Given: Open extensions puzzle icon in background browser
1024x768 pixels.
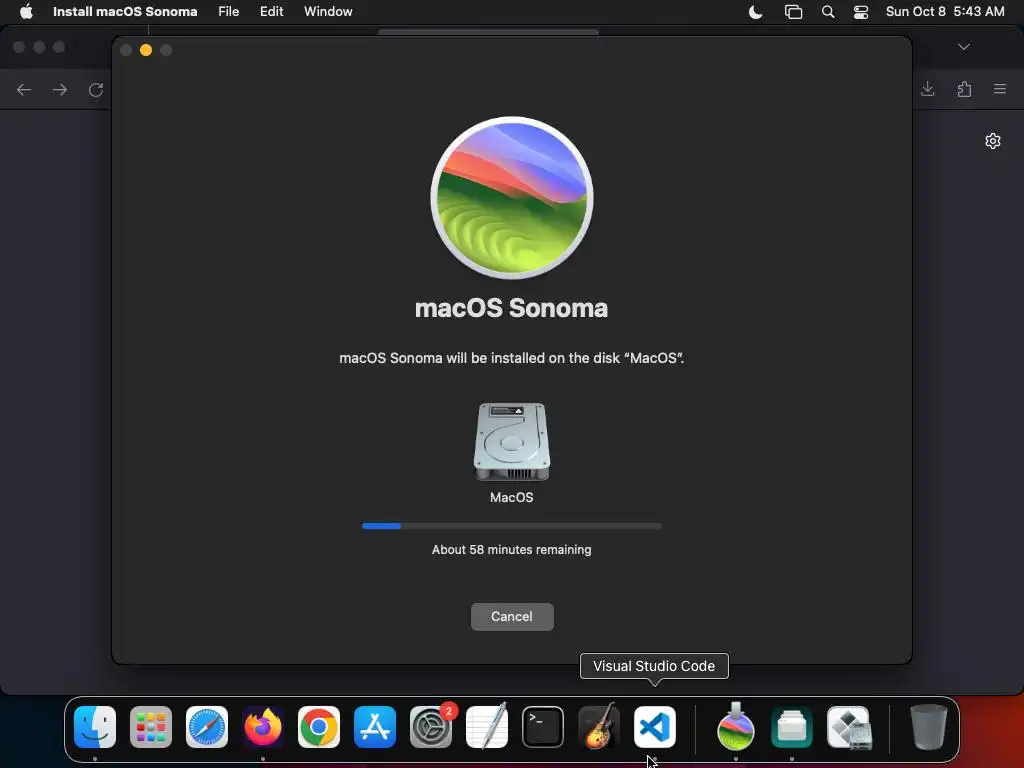Looking at the screenshot, I should pyautogui.click(x=965, y=89).
